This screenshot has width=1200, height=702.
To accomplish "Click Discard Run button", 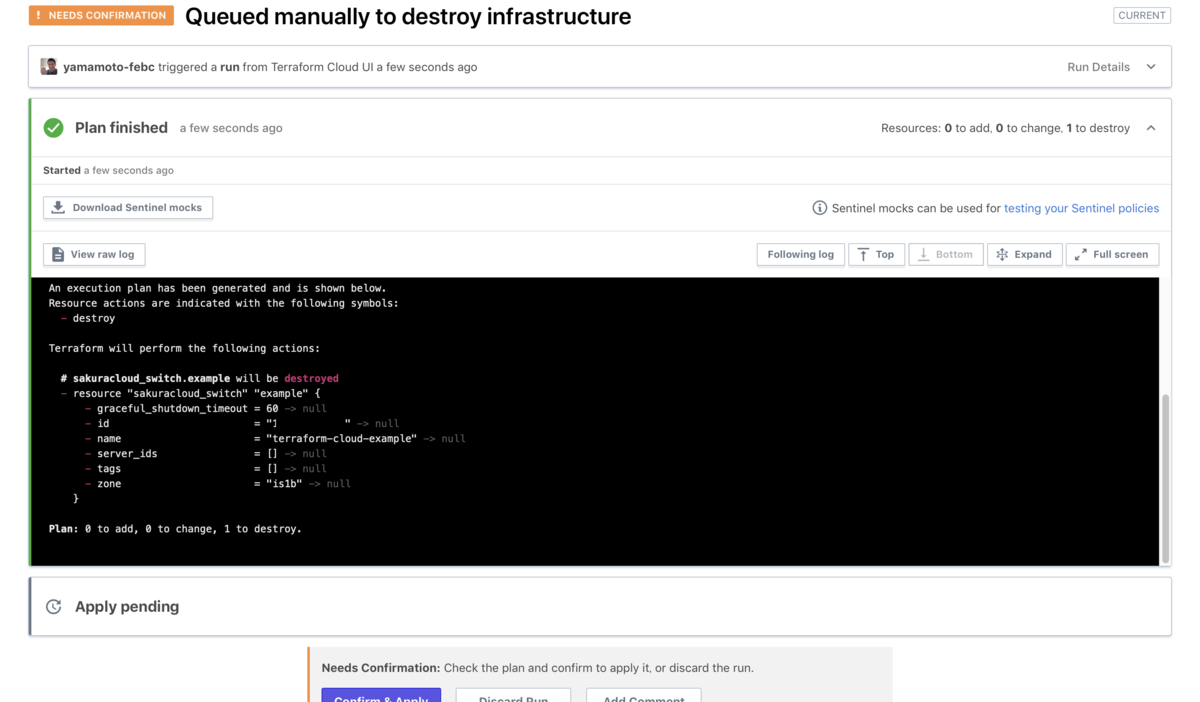I will (x=513, y=697).
